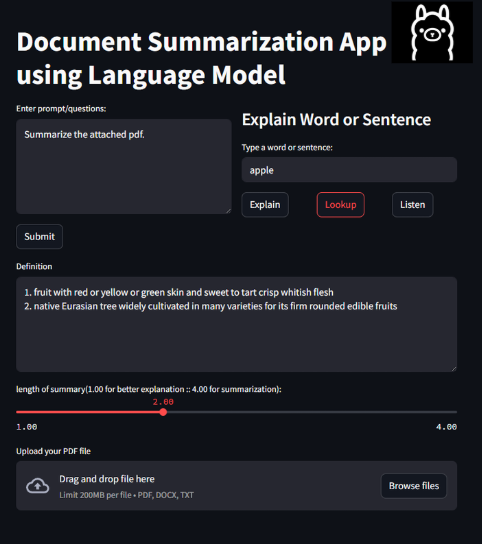Click the Listen button
Viewport: 482px width, 544px height.
pyautogui.click(x=413, y=205)
